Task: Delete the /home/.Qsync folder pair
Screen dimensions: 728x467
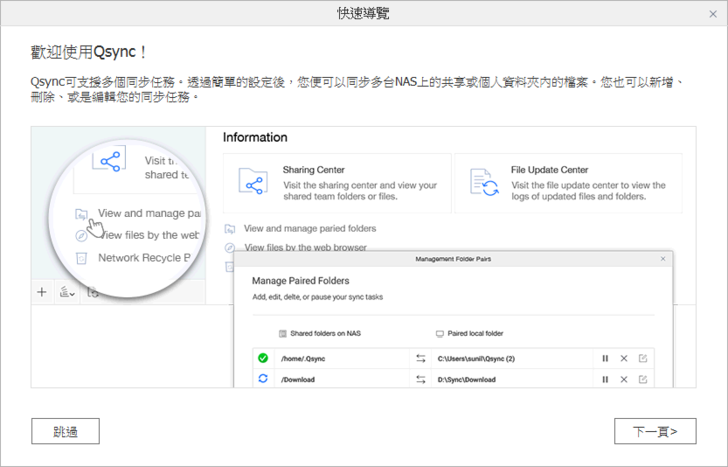Action: (624, 358)
